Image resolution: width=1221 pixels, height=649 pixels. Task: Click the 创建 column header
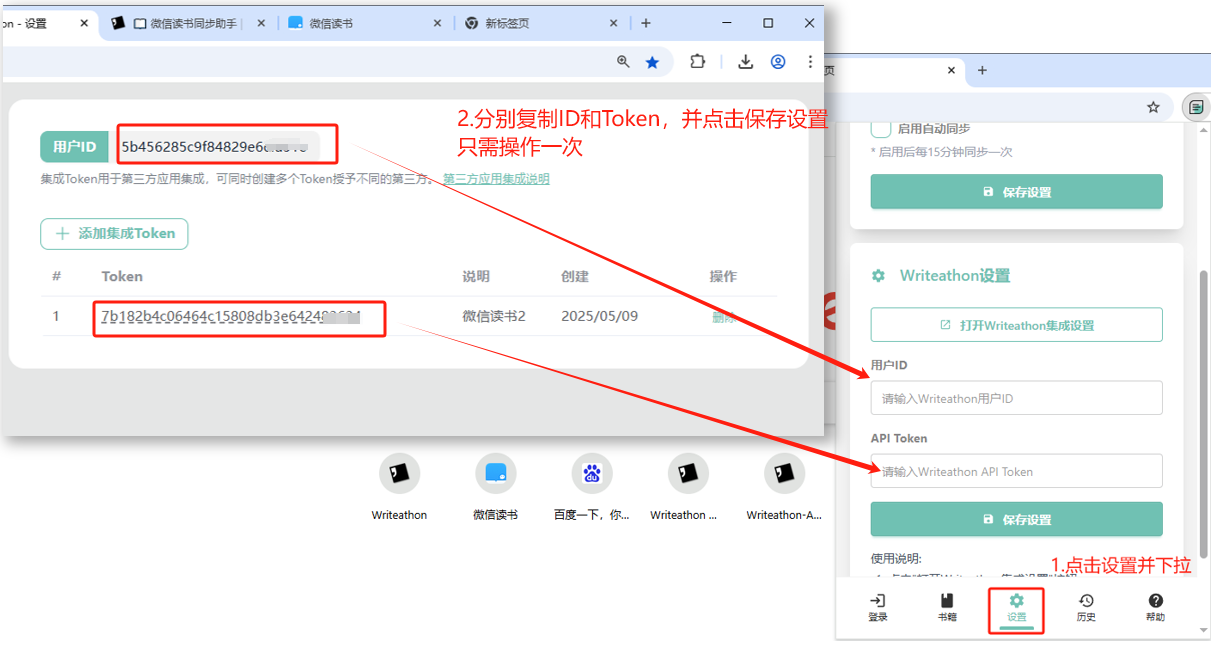575,276
